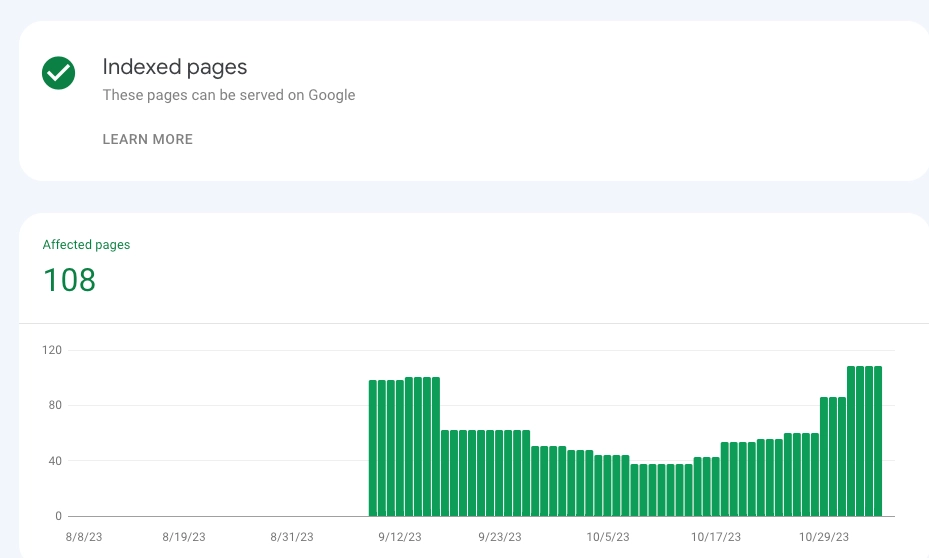Click the 10/5/23 date axis label
Image resolution: width=929 pixels, height=558 pixels.
coord(608,537)
